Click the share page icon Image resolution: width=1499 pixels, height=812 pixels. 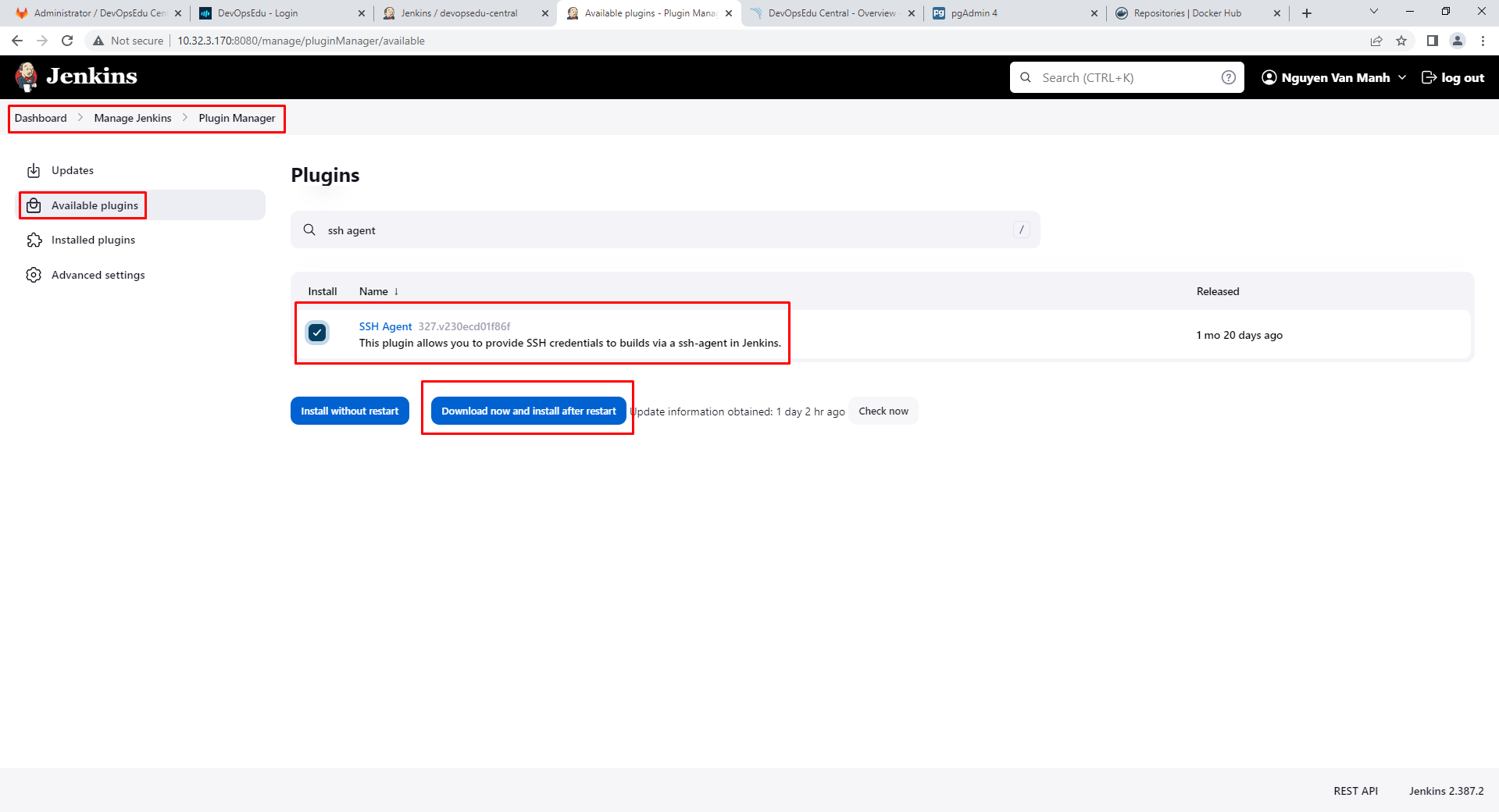1376,41
